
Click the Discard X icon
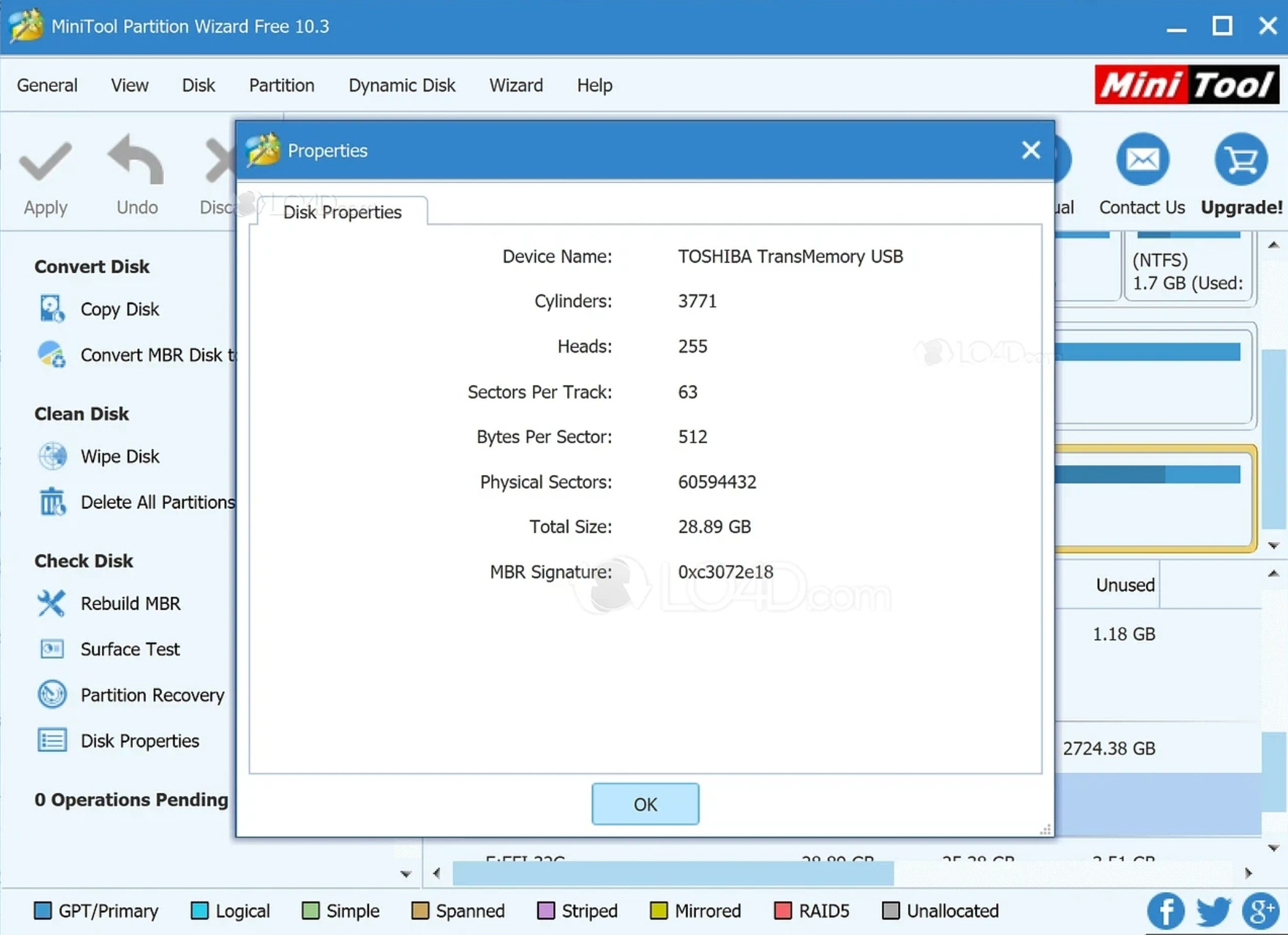[x=220, y=160]
